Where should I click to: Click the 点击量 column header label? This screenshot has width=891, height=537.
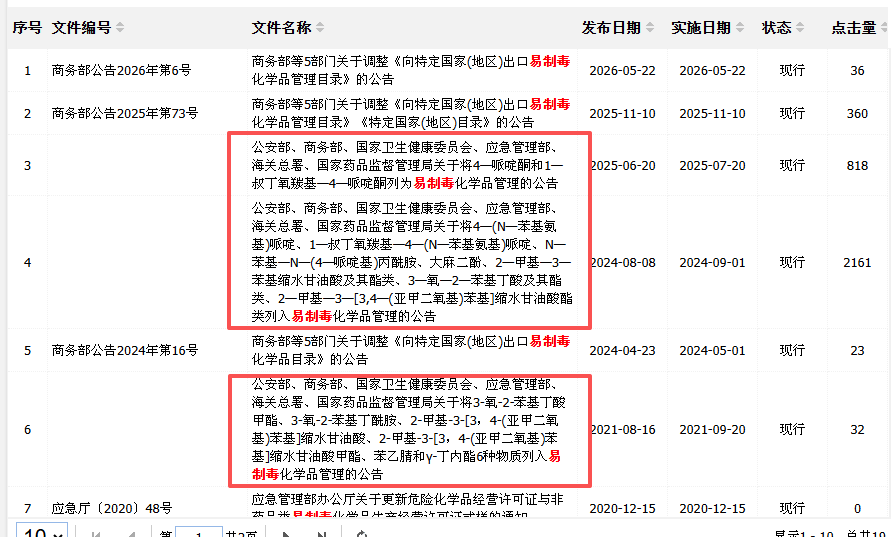[x=854, y=27]
